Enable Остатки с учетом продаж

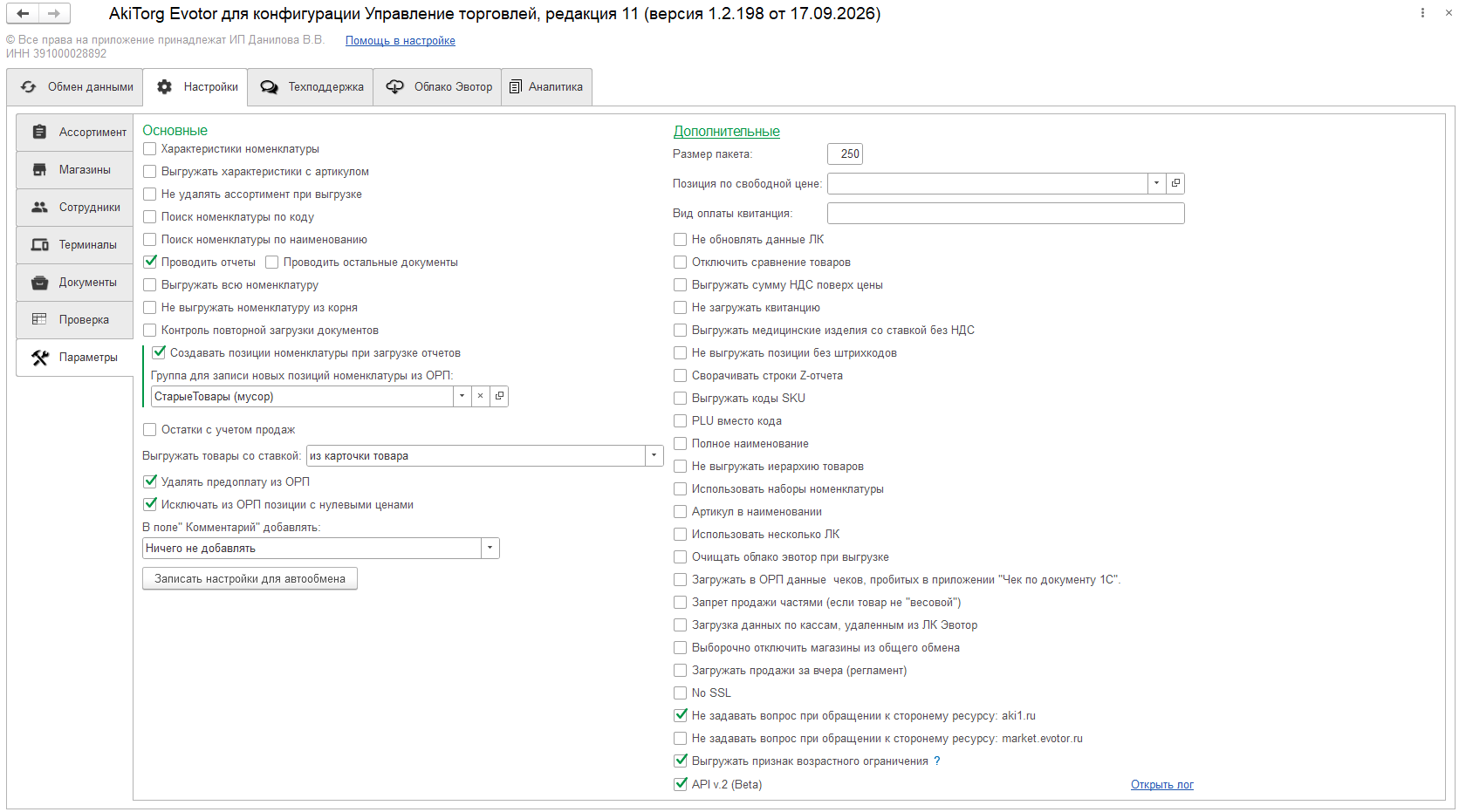tap(150, 430)
